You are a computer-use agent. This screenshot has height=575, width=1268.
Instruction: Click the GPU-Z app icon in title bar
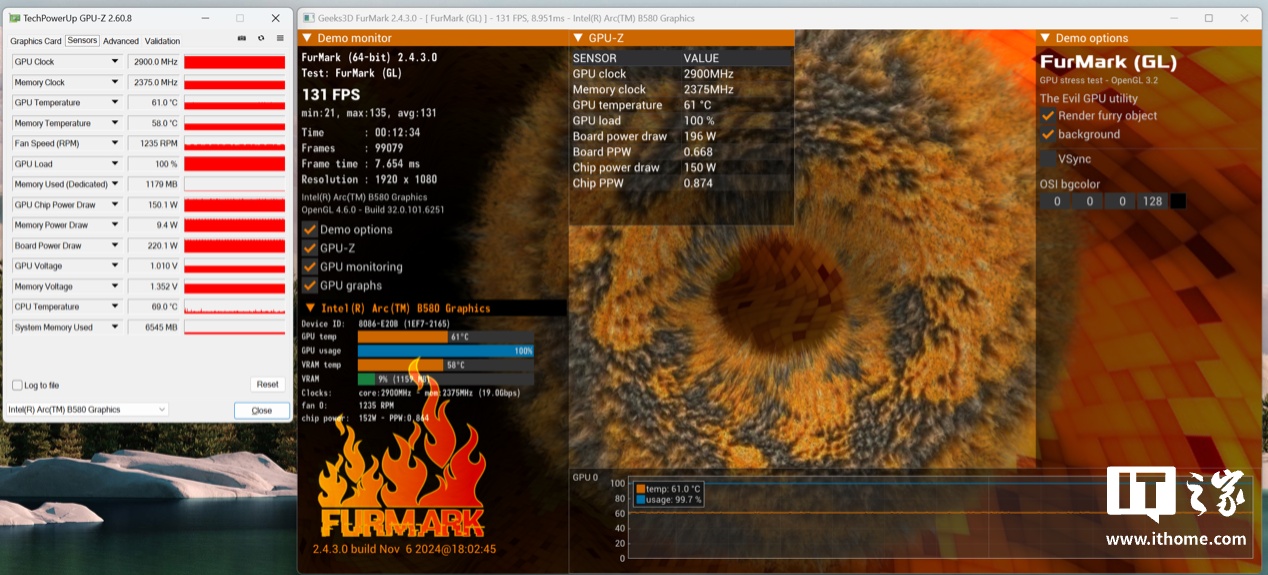pyautogui.click(x=14, y=18)
